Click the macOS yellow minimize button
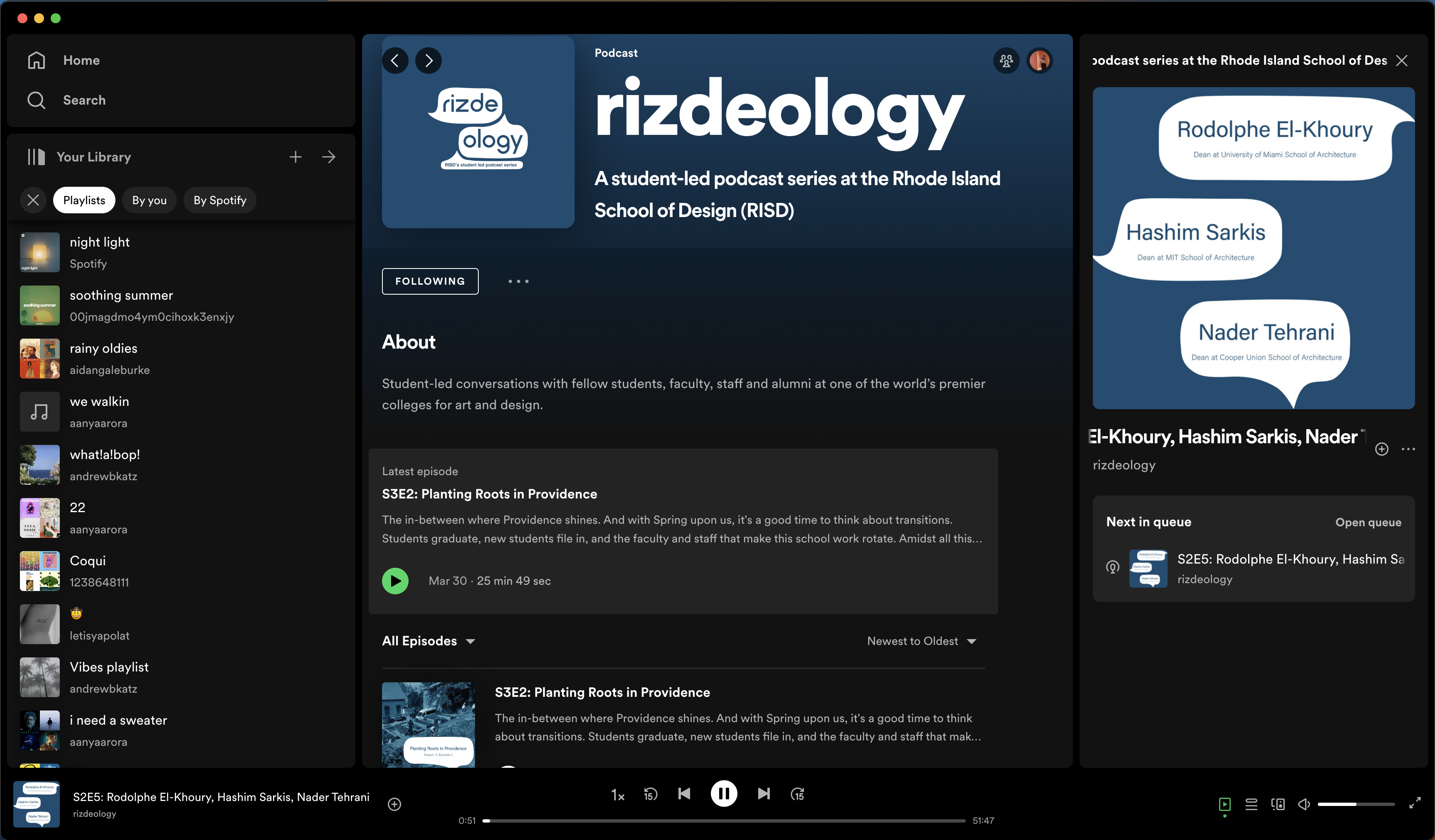This screenshot has width=1435, height=840. click(39, 18)
